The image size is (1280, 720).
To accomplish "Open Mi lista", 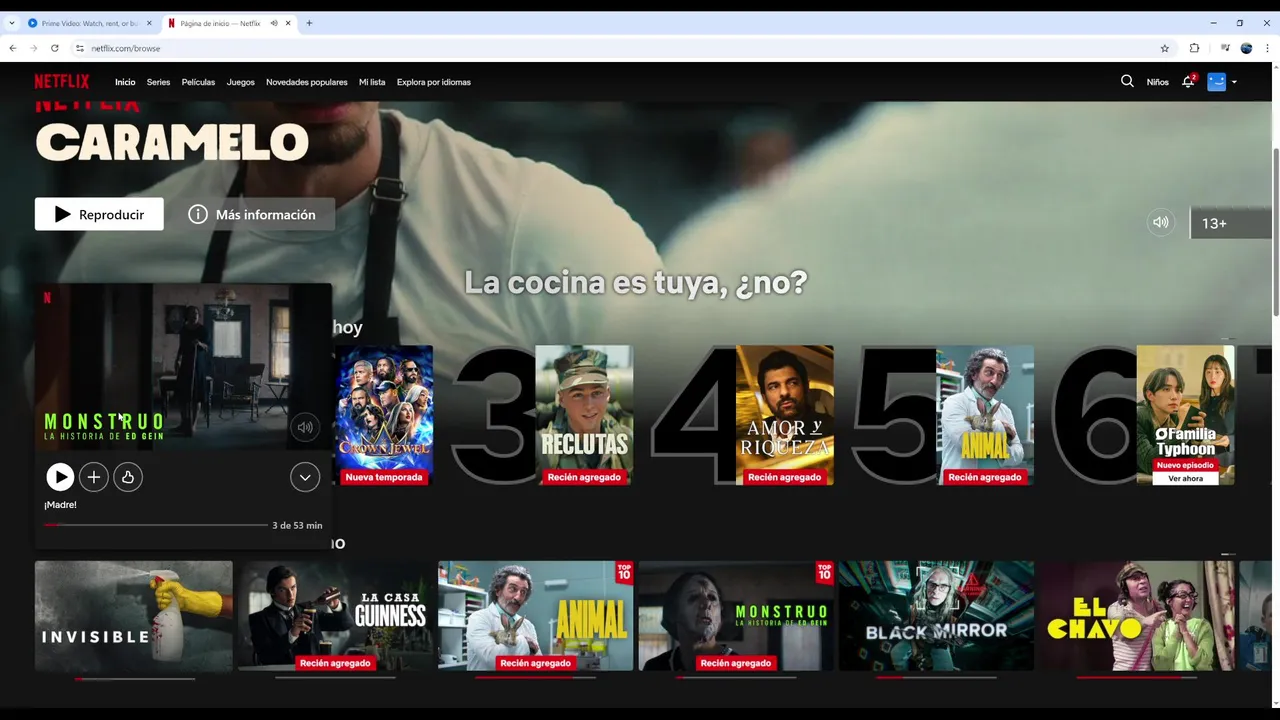I will tap(372, 82).
